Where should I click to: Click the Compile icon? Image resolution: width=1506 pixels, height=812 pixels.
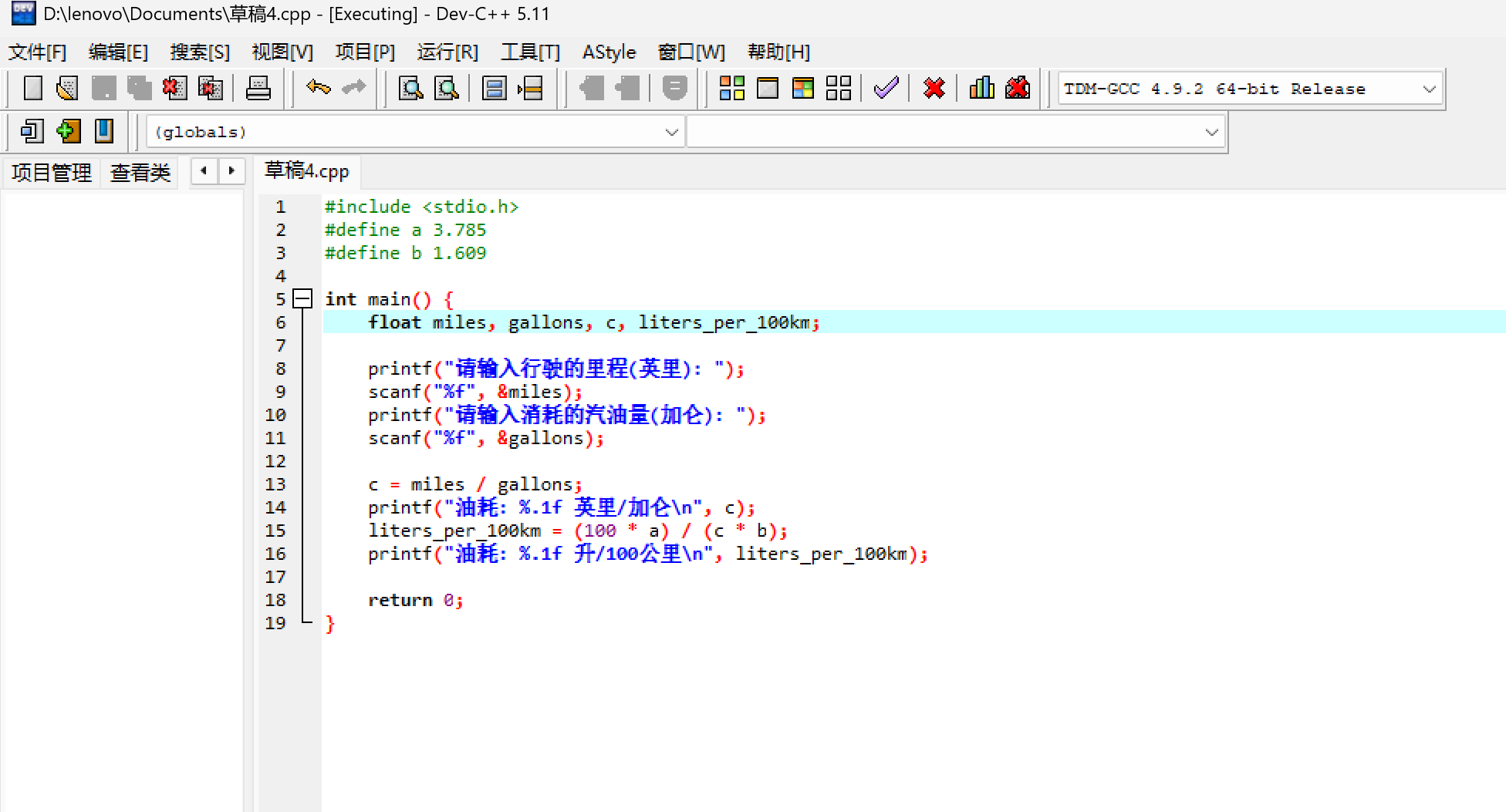pyautogui.click(x=731, y=88)
